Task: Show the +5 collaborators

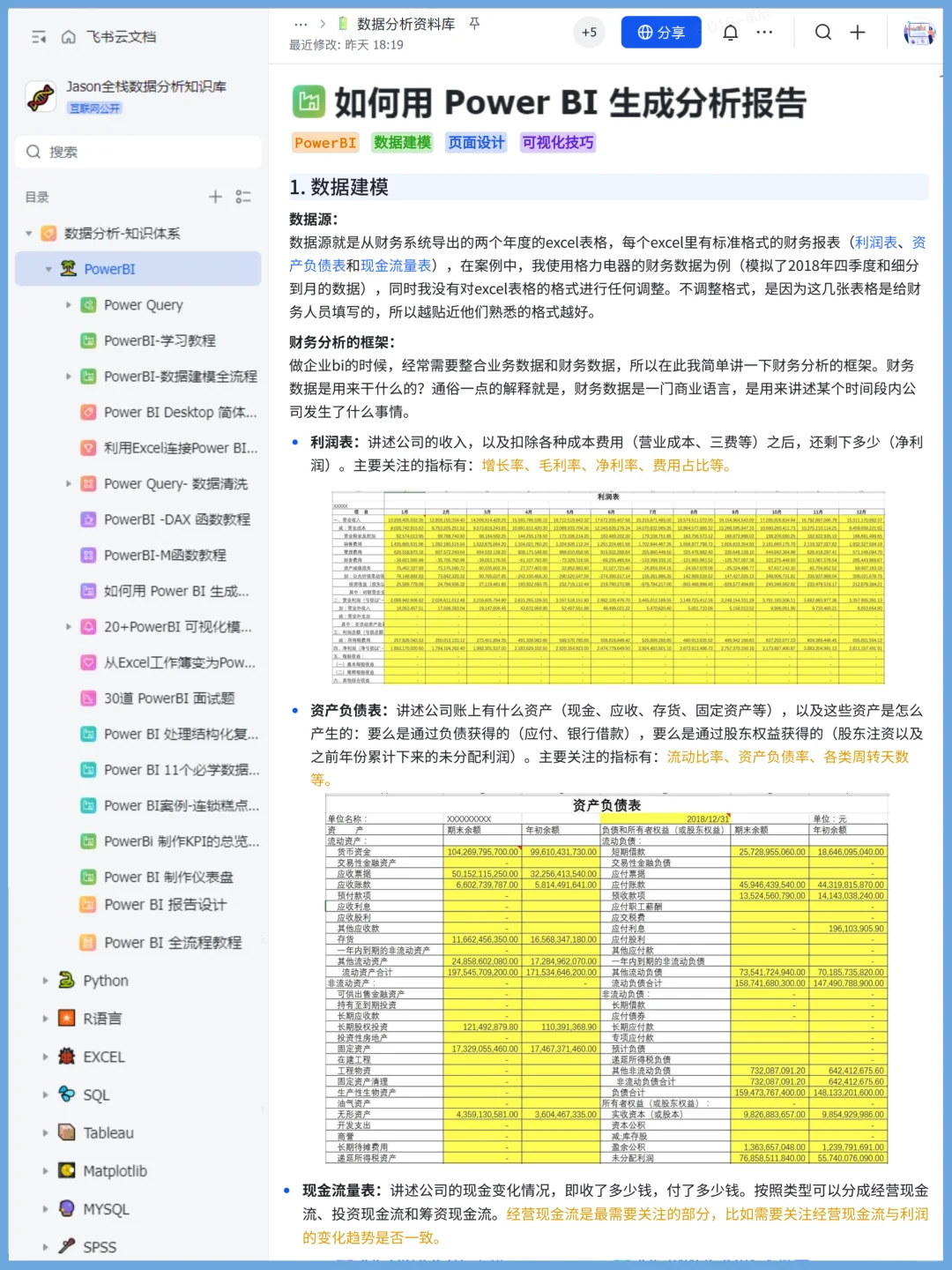Action: (590, 33)
